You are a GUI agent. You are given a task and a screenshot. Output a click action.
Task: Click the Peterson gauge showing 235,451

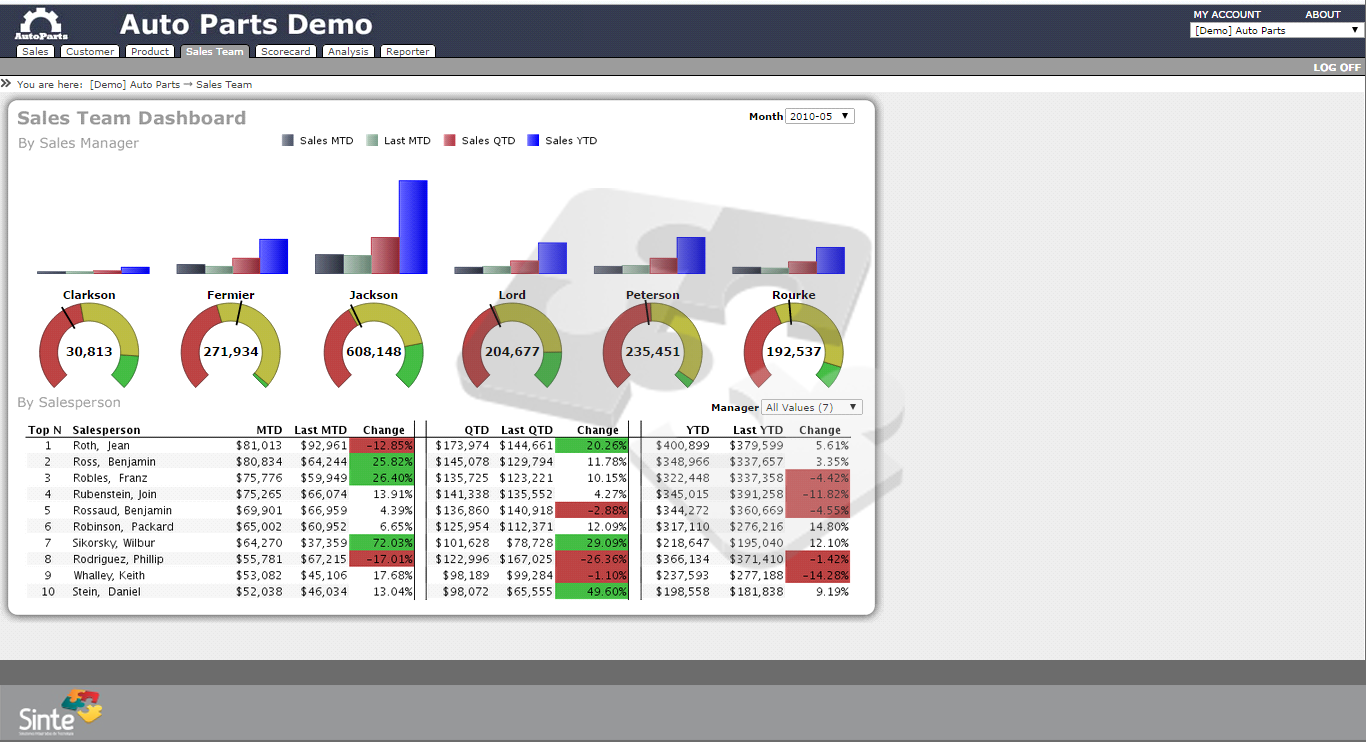click(653, 347)
